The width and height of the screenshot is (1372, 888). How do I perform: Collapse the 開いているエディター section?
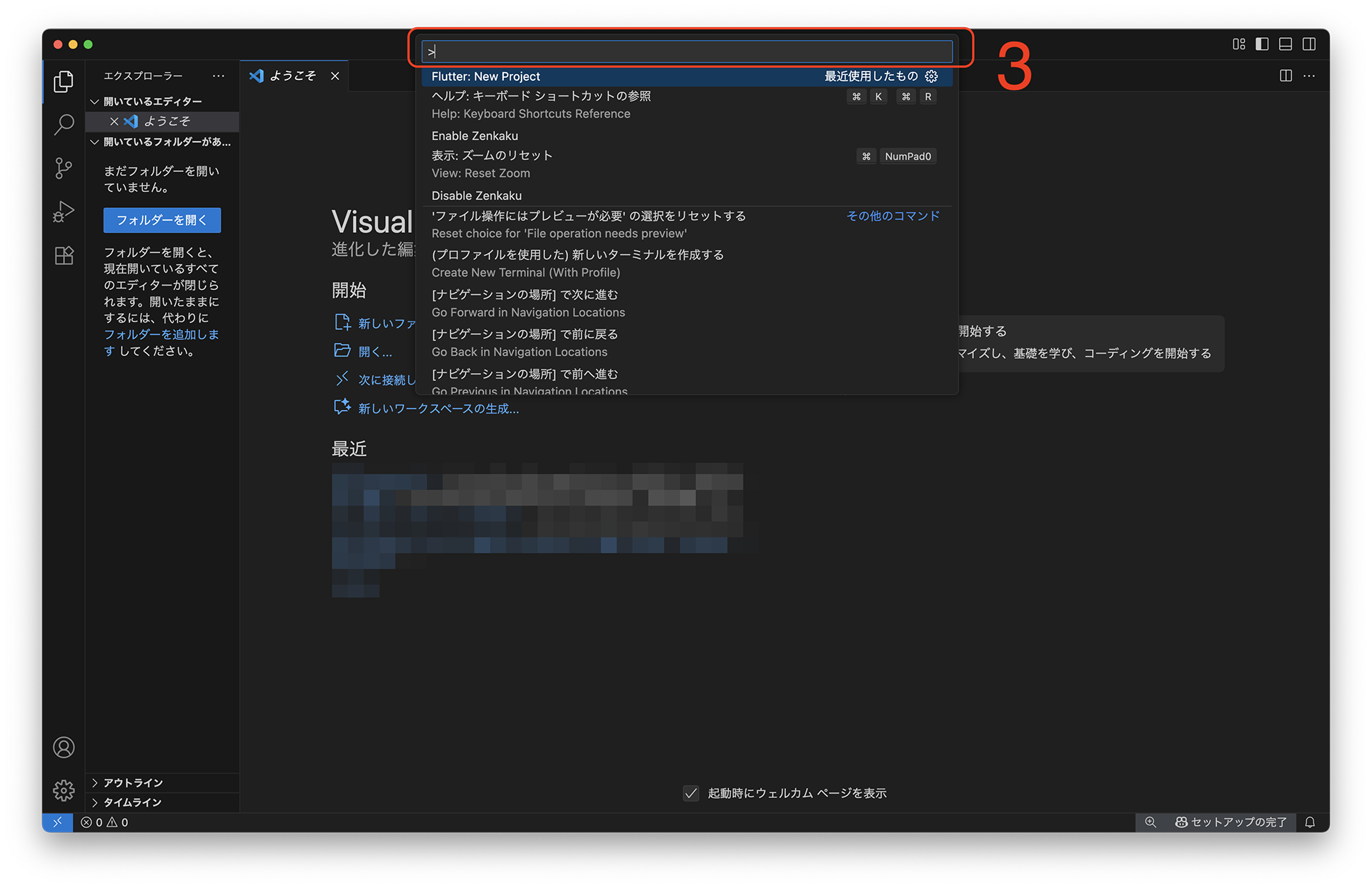tap(162, 101)
